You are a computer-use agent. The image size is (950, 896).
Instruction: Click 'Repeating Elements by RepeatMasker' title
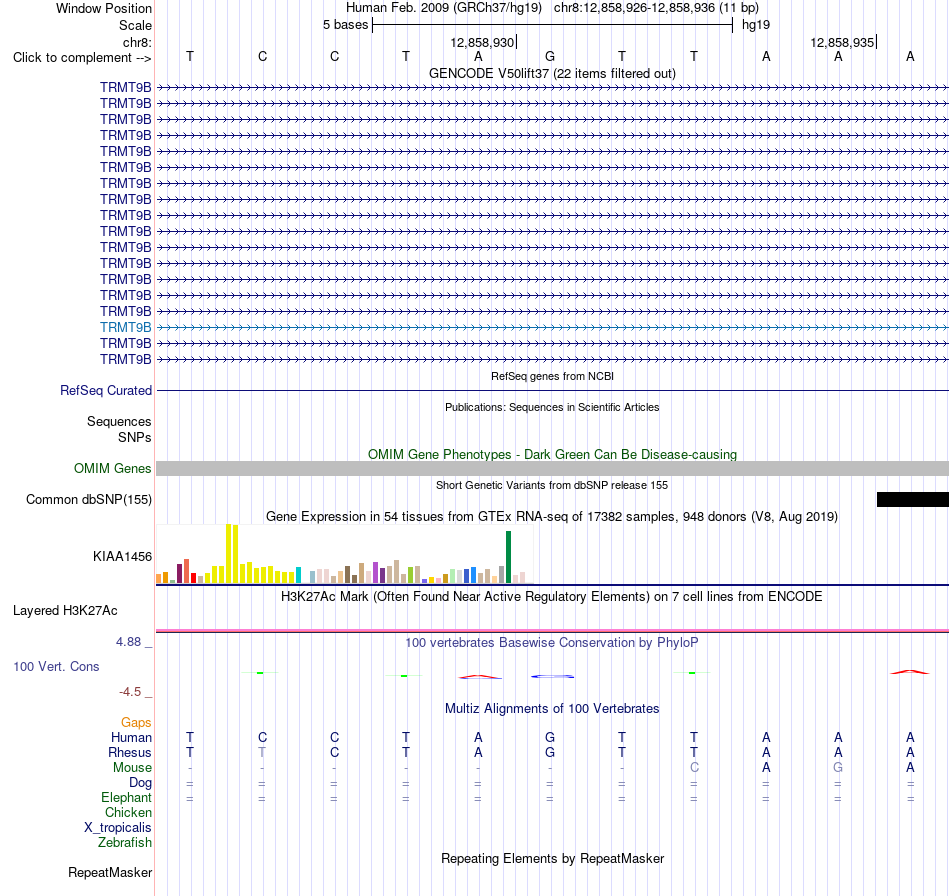tap(552, 858)
